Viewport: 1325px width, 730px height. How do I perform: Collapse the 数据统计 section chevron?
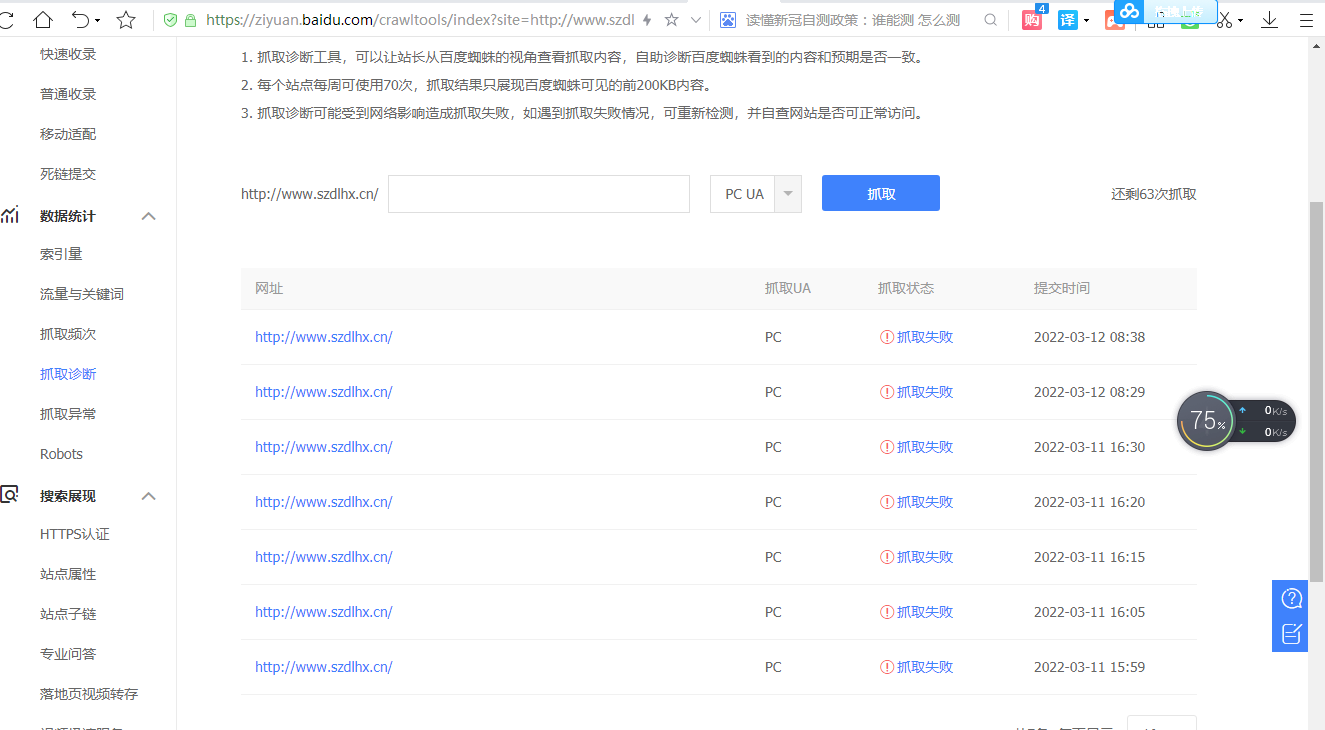tap(148, 215)
